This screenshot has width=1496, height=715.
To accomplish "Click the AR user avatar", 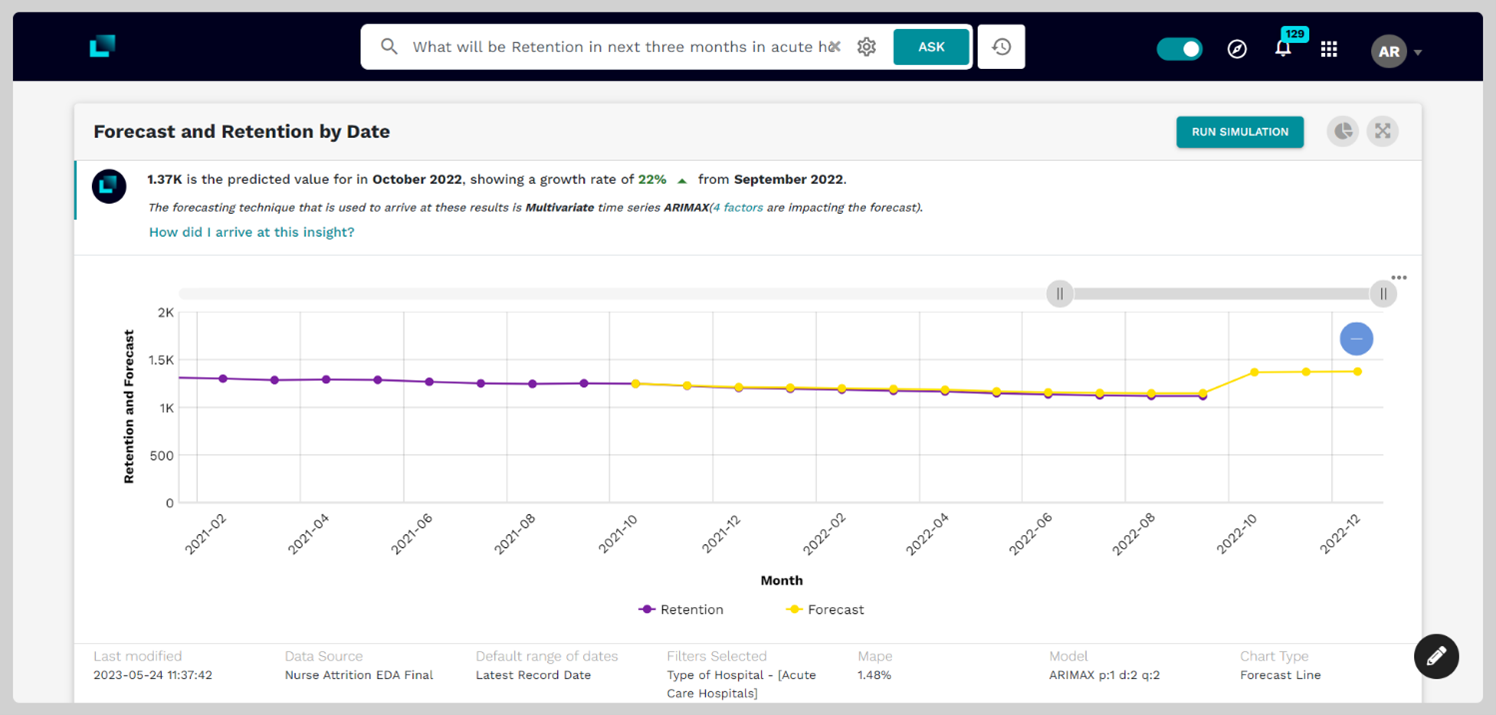I will (1389, 52).
